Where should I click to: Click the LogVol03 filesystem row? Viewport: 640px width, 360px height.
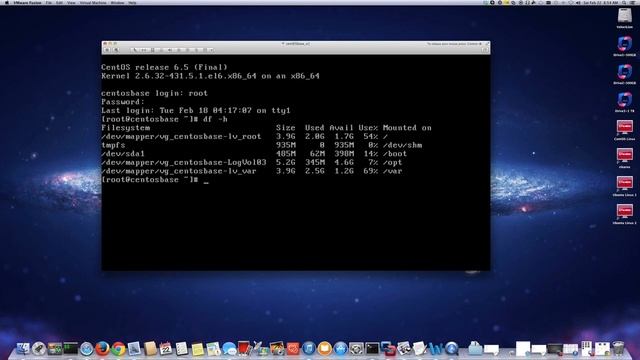251,162
